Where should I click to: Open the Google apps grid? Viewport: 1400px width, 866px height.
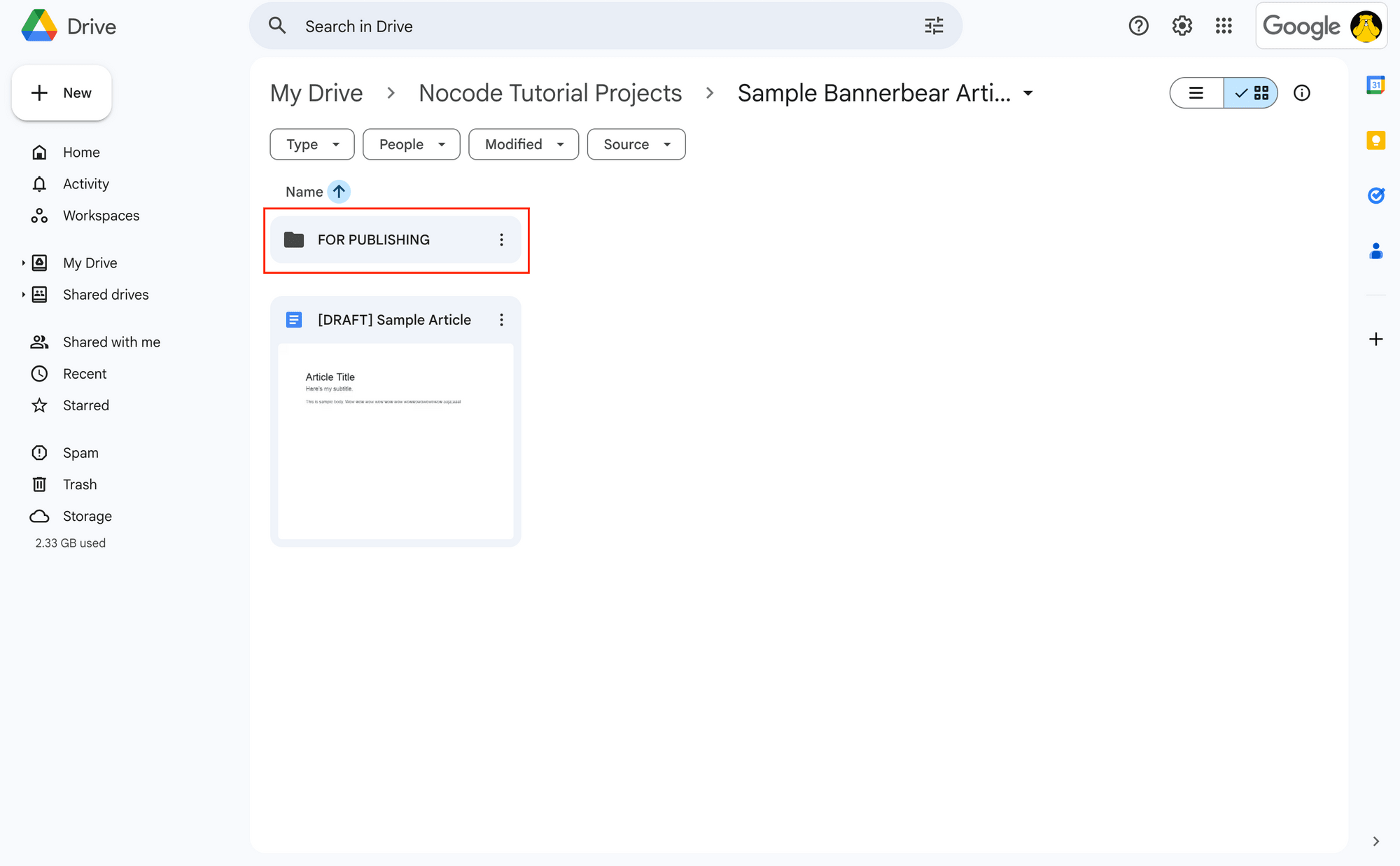pyautogui.click(x=1224, y=26)
